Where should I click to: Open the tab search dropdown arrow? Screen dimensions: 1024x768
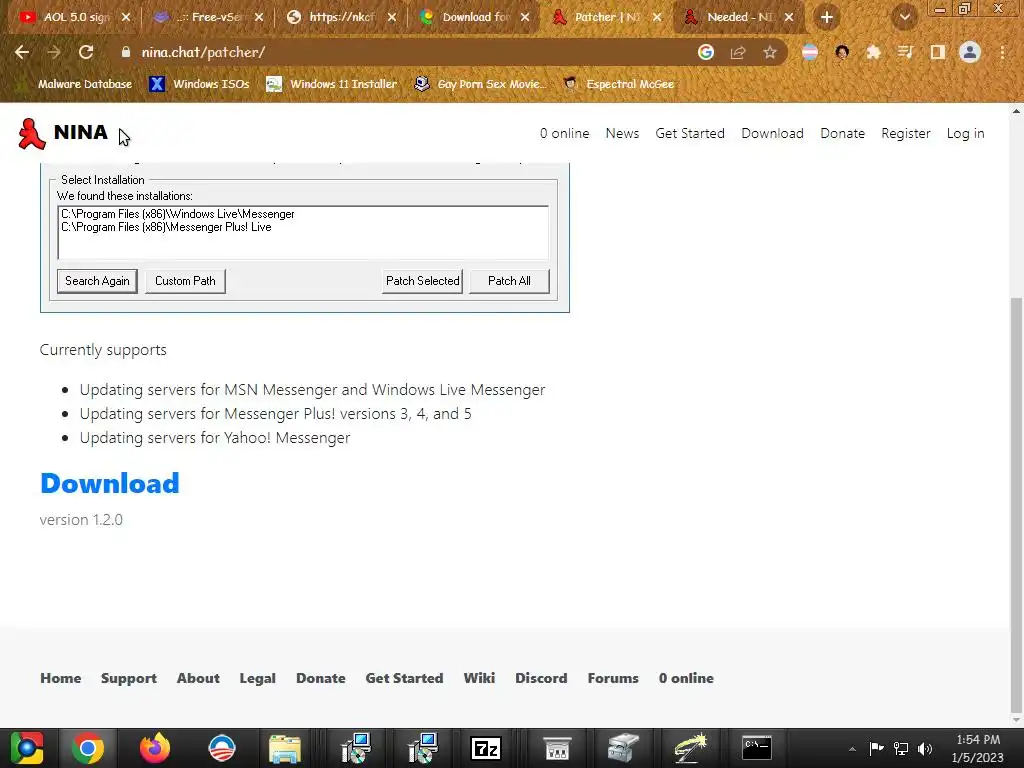point(904,18)
